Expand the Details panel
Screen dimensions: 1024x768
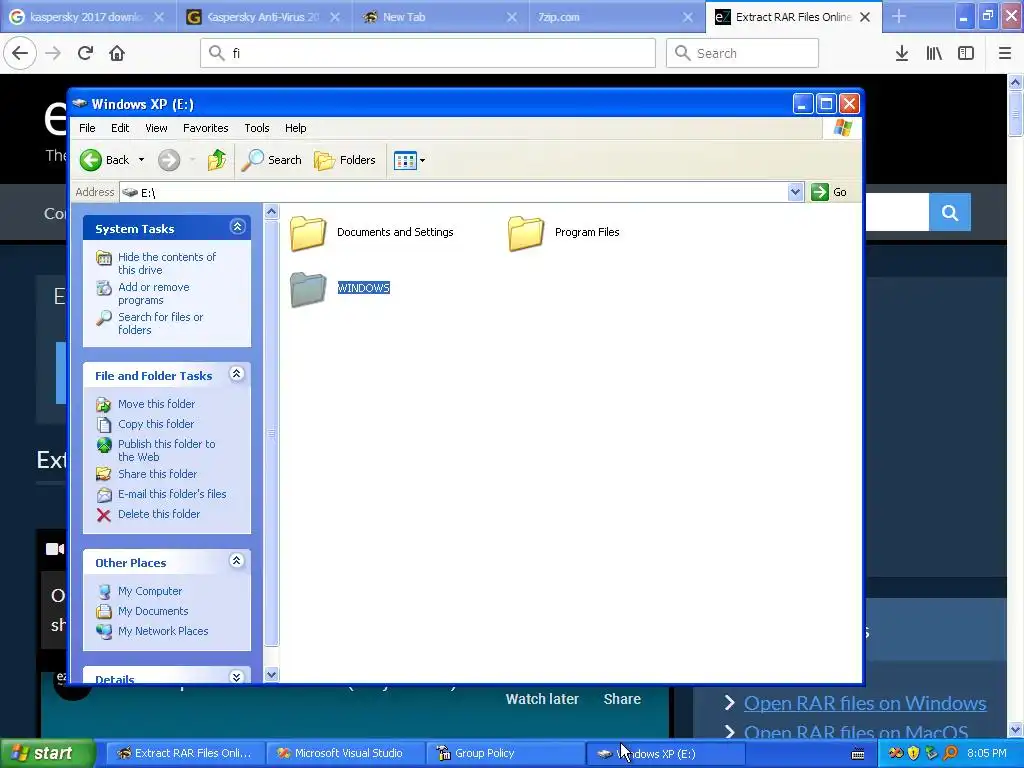[x=236, y=677]
